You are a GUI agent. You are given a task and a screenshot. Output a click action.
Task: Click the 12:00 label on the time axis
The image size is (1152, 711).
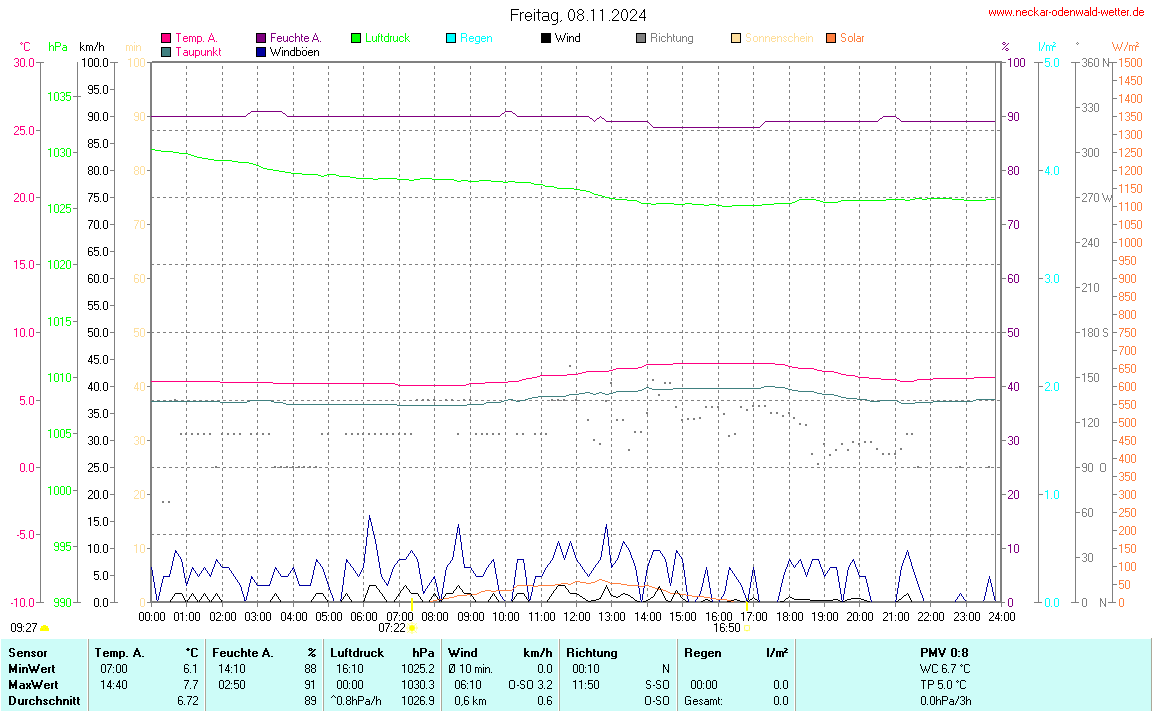pyautogui.click(x=576, y=615)
